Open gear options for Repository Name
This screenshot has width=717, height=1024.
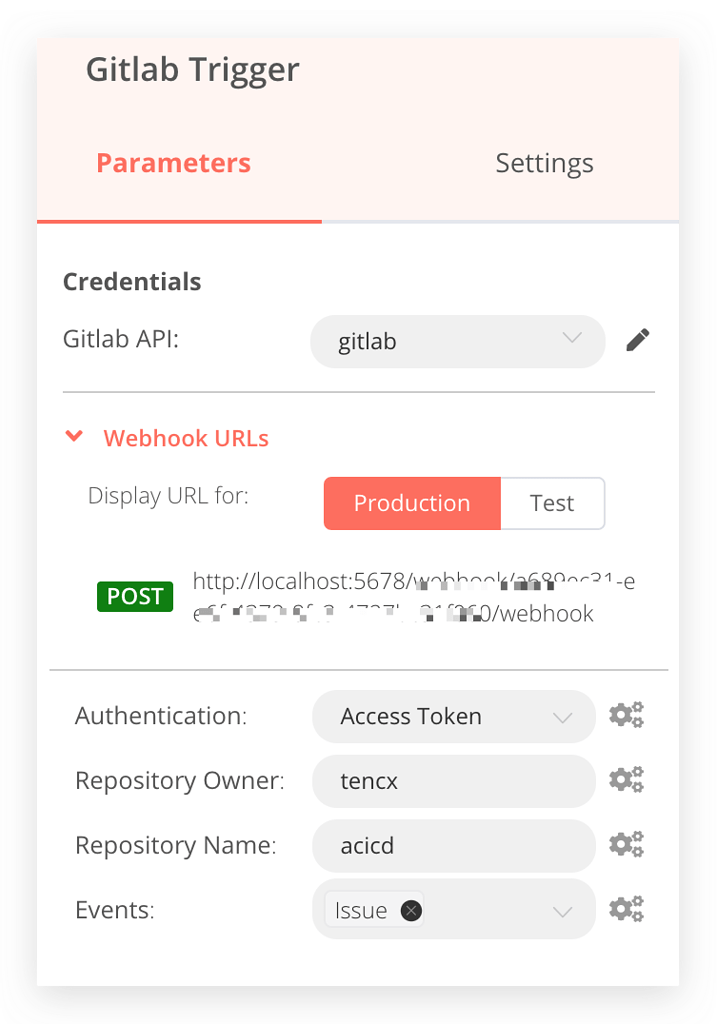click(x=626, y=845)
